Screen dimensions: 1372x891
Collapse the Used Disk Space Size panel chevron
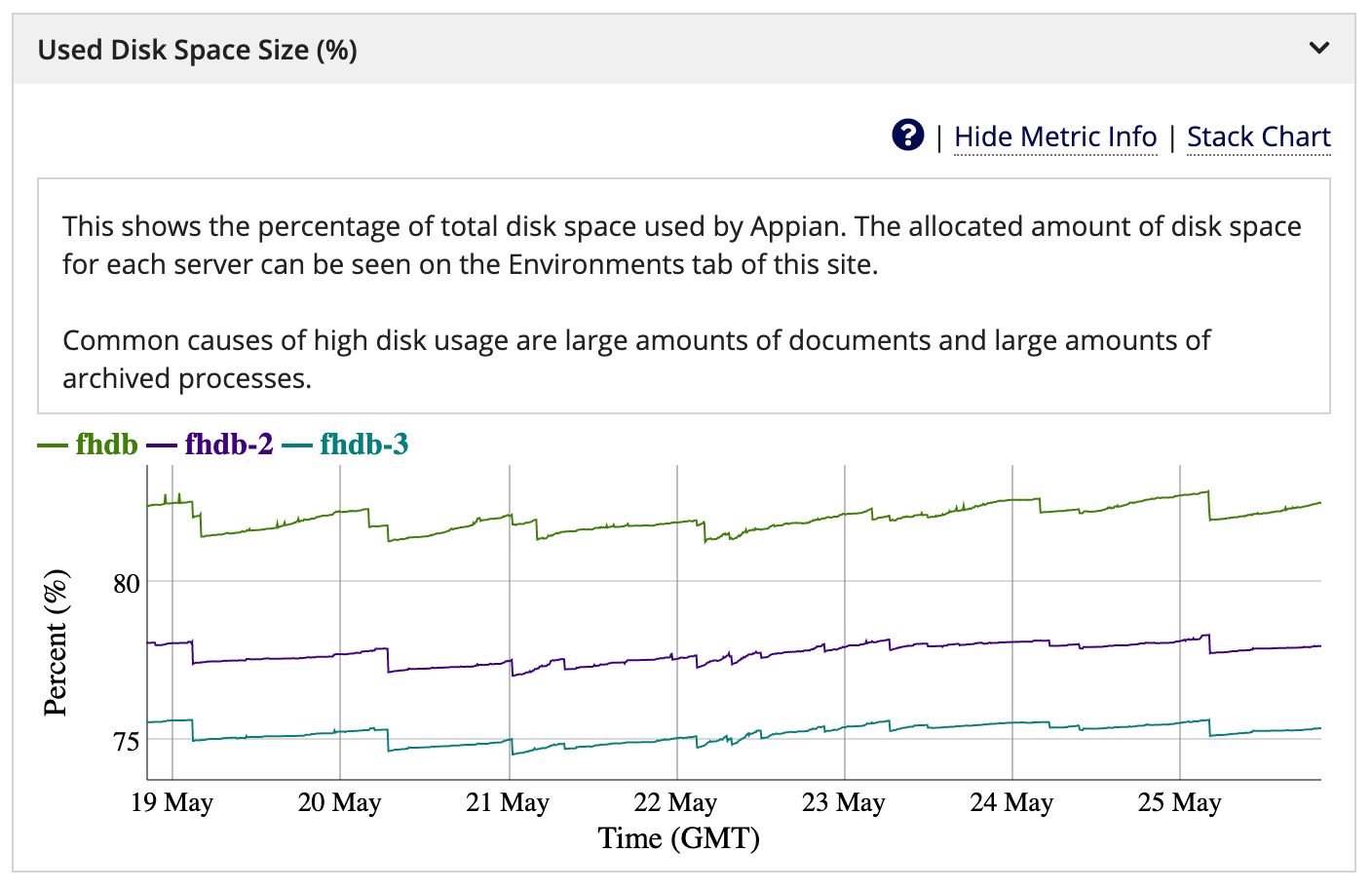tap(1319, 48)
